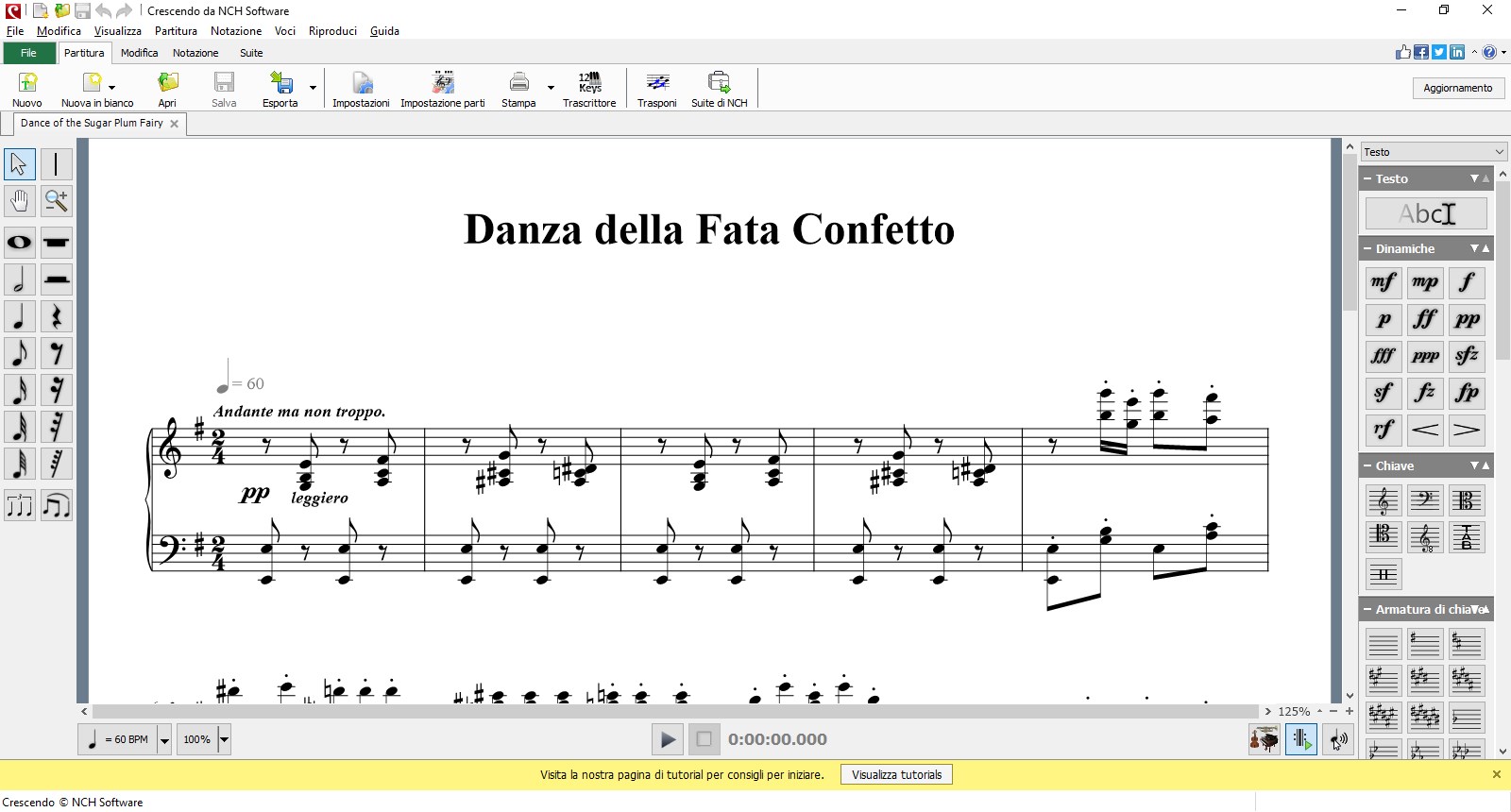Image resolution: width=1511 pixels, height=812 pixels.
Task: Share on Facebook icon
Action: pos(1421,52)
